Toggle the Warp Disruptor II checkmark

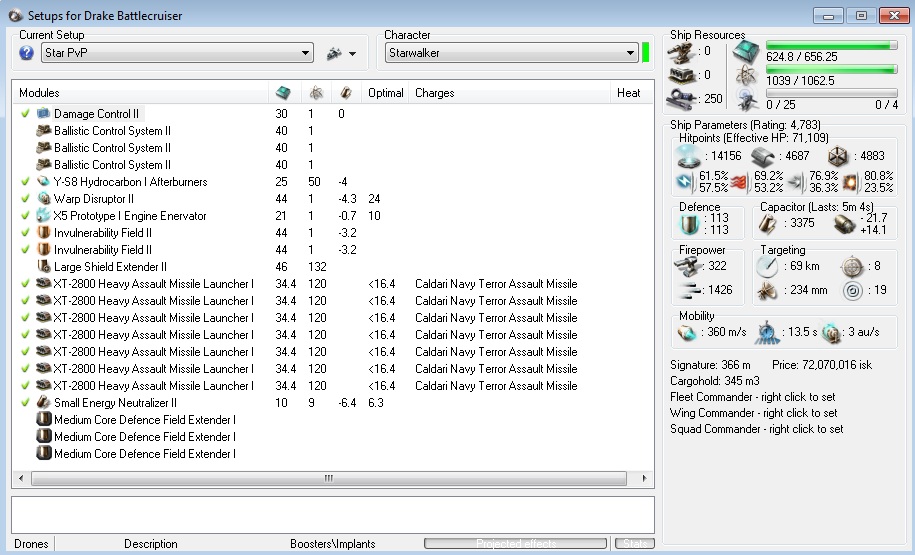(x=25, y=198)
